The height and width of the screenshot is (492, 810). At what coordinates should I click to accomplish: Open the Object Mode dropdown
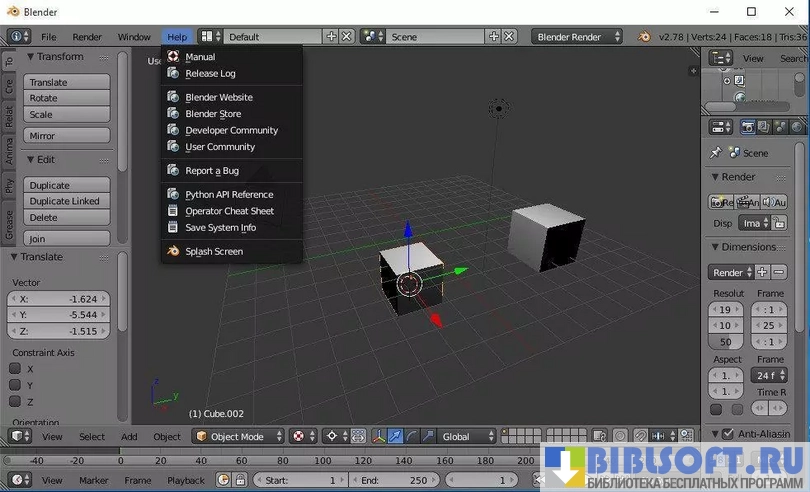point(237,436)
